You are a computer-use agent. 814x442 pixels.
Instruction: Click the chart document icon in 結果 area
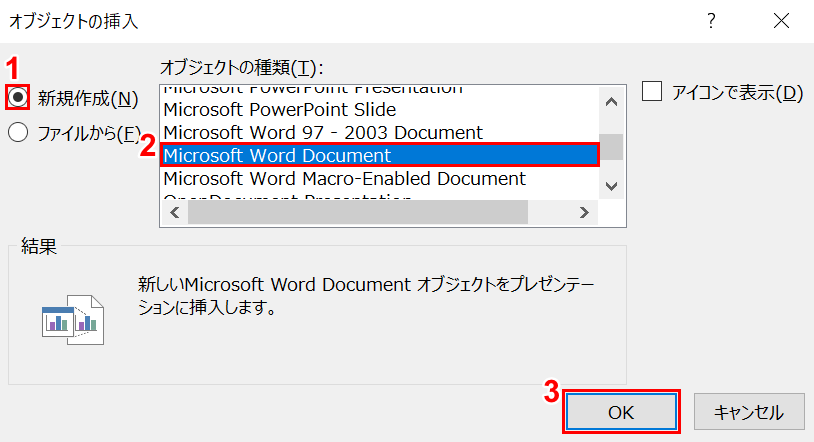coord(72,319)
